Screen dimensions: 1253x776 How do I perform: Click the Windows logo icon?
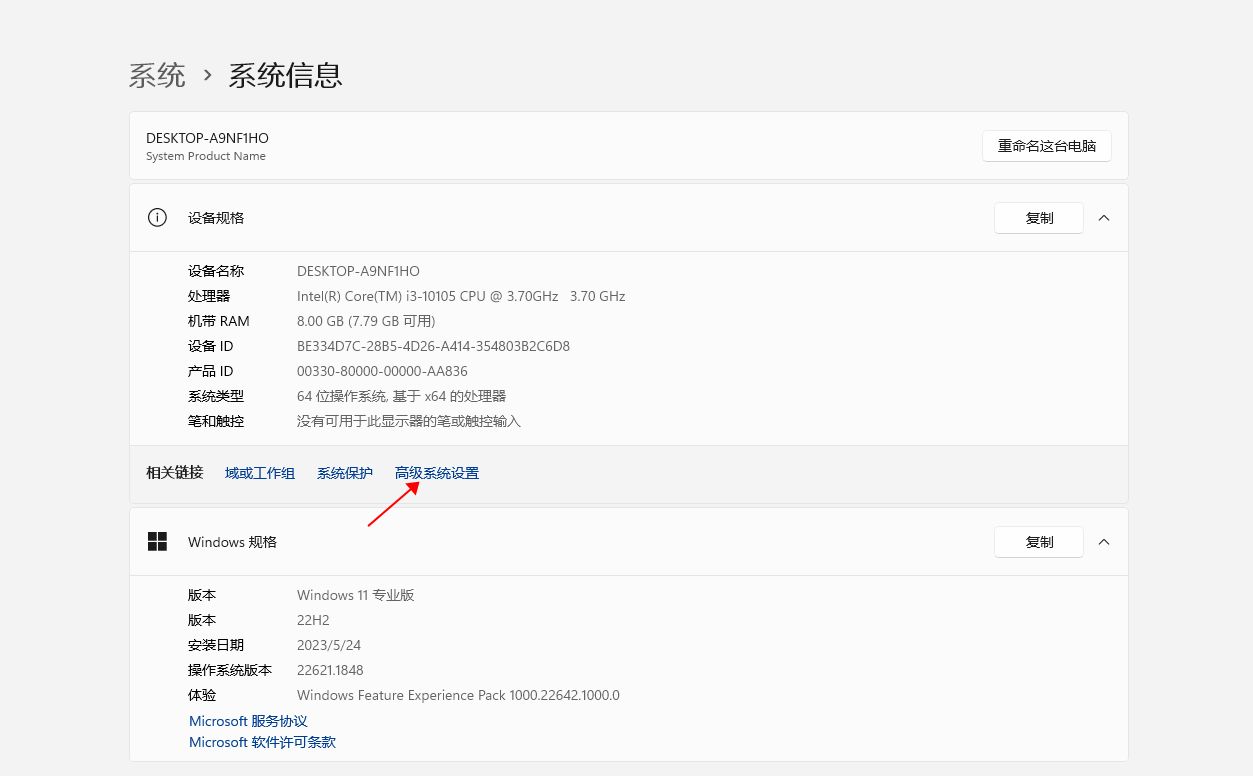coord(157,542)
